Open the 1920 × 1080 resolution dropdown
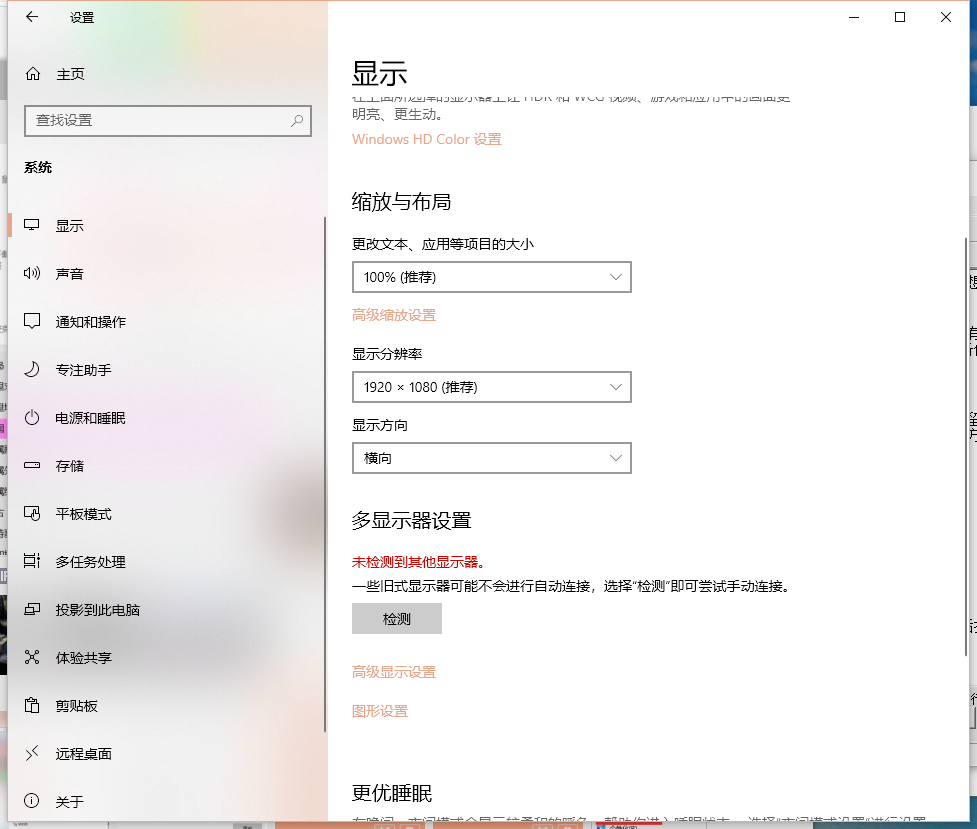Image resolution: width=977 pixels, height=829 pixels. click(491, 387)
